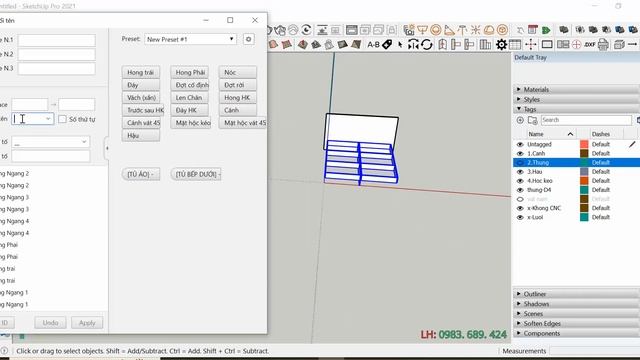Click the 'Hong Phải' button
Screen dimensions: 640x360
pos(190,72)
